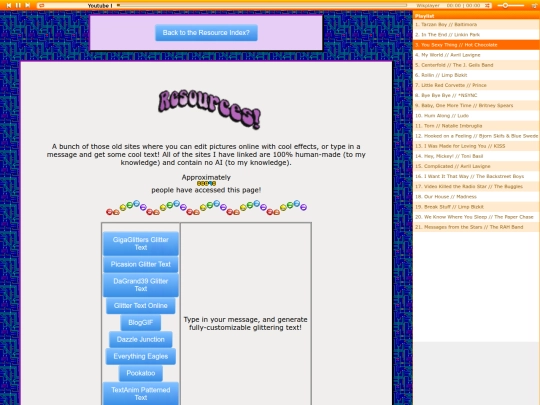This screenshot has height=405, width=540.
Task: Play Rollin by Limp Bizkit
Action: [x=476, y=75]
